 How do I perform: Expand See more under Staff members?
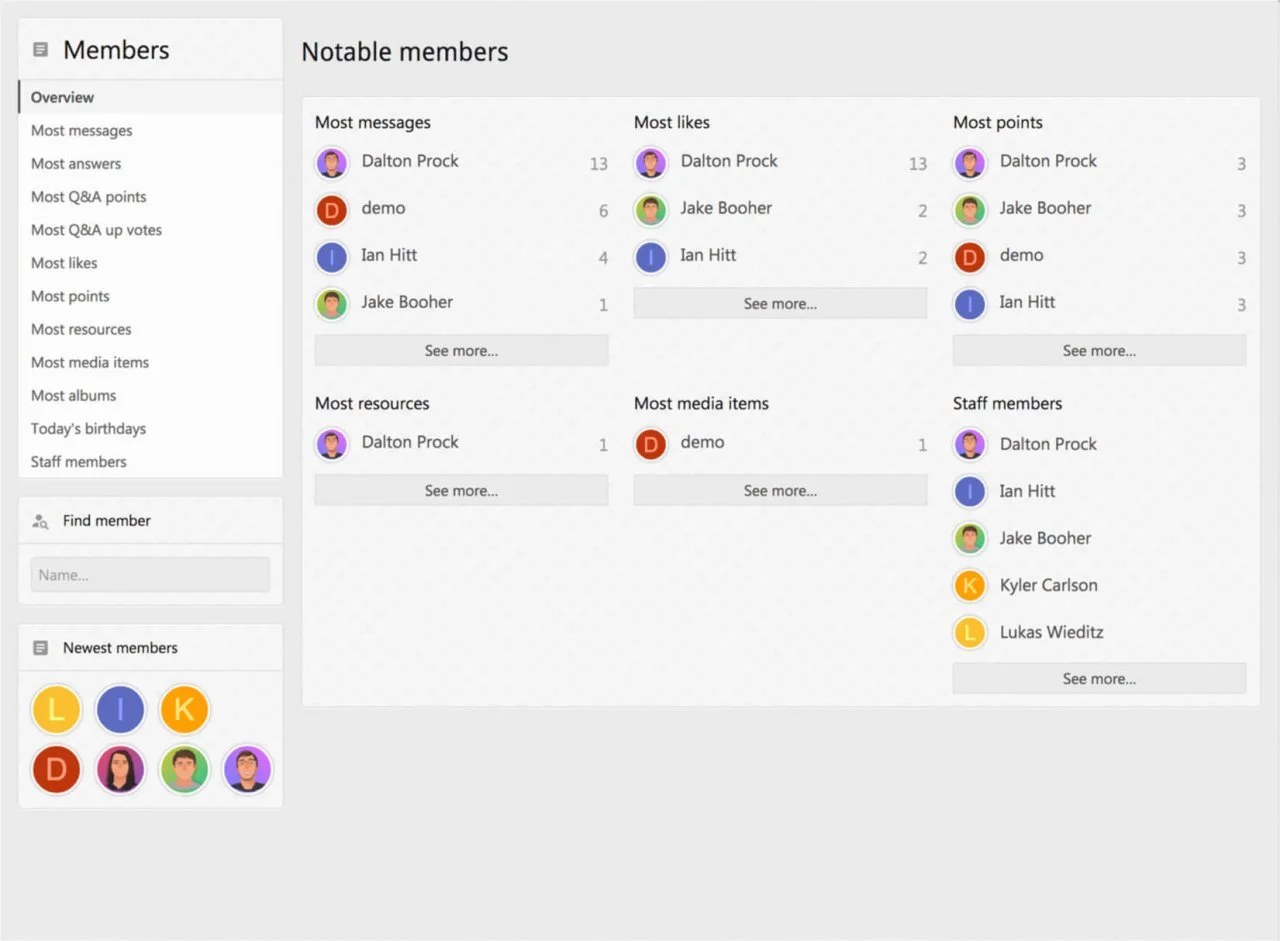1099,679
